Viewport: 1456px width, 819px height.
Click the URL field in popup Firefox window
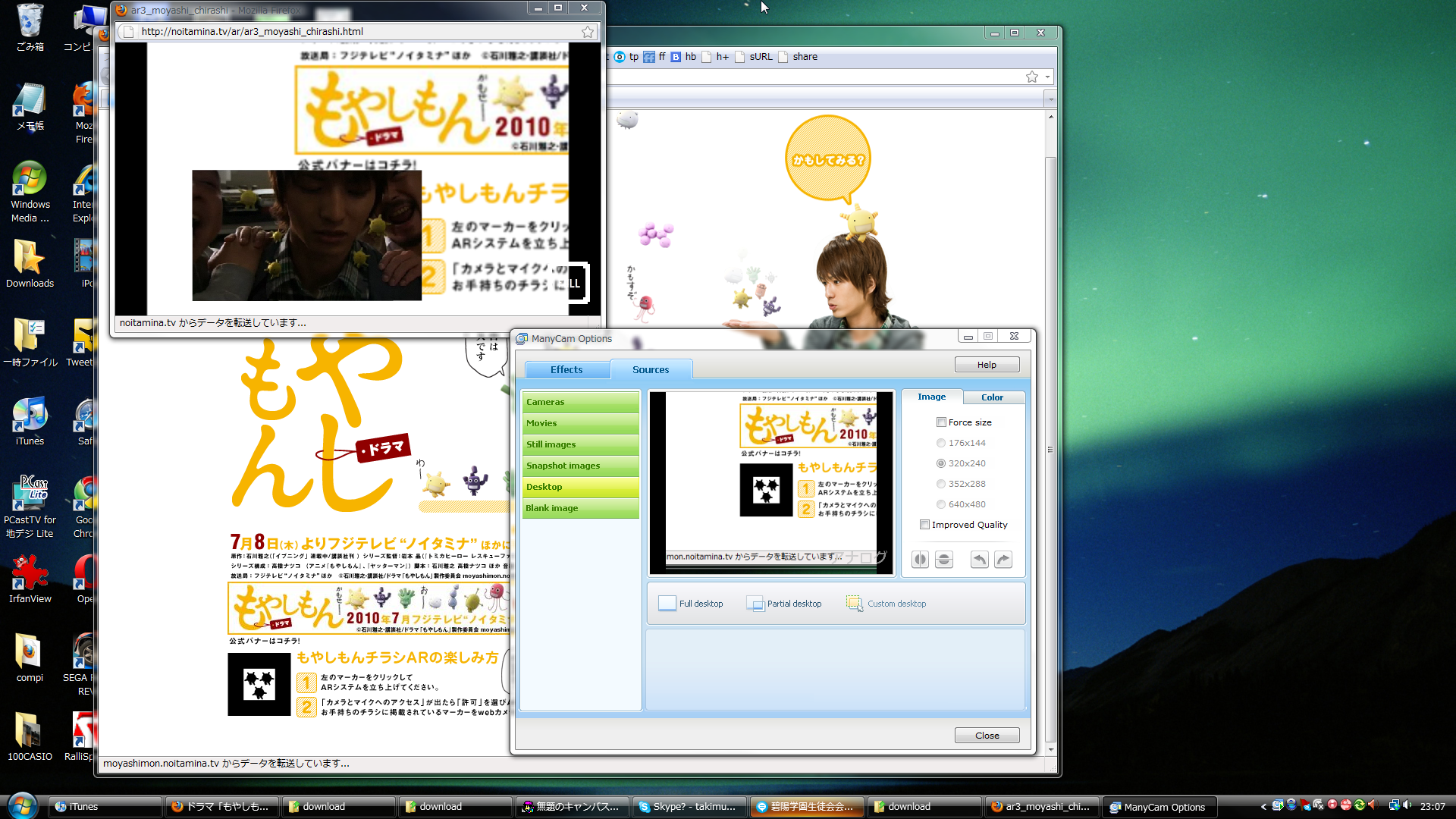(356, 32)
